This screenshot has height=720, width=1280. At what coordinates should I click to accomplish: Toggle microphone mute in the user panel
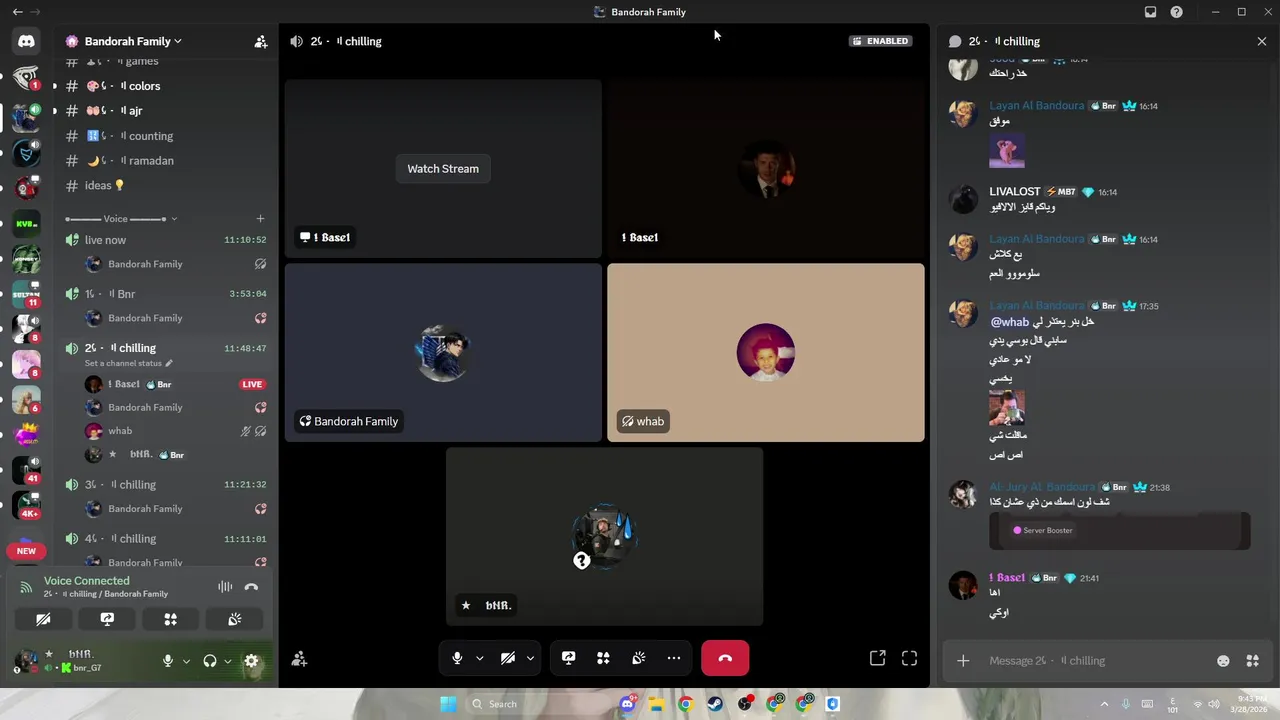click(x=168, y=661)
